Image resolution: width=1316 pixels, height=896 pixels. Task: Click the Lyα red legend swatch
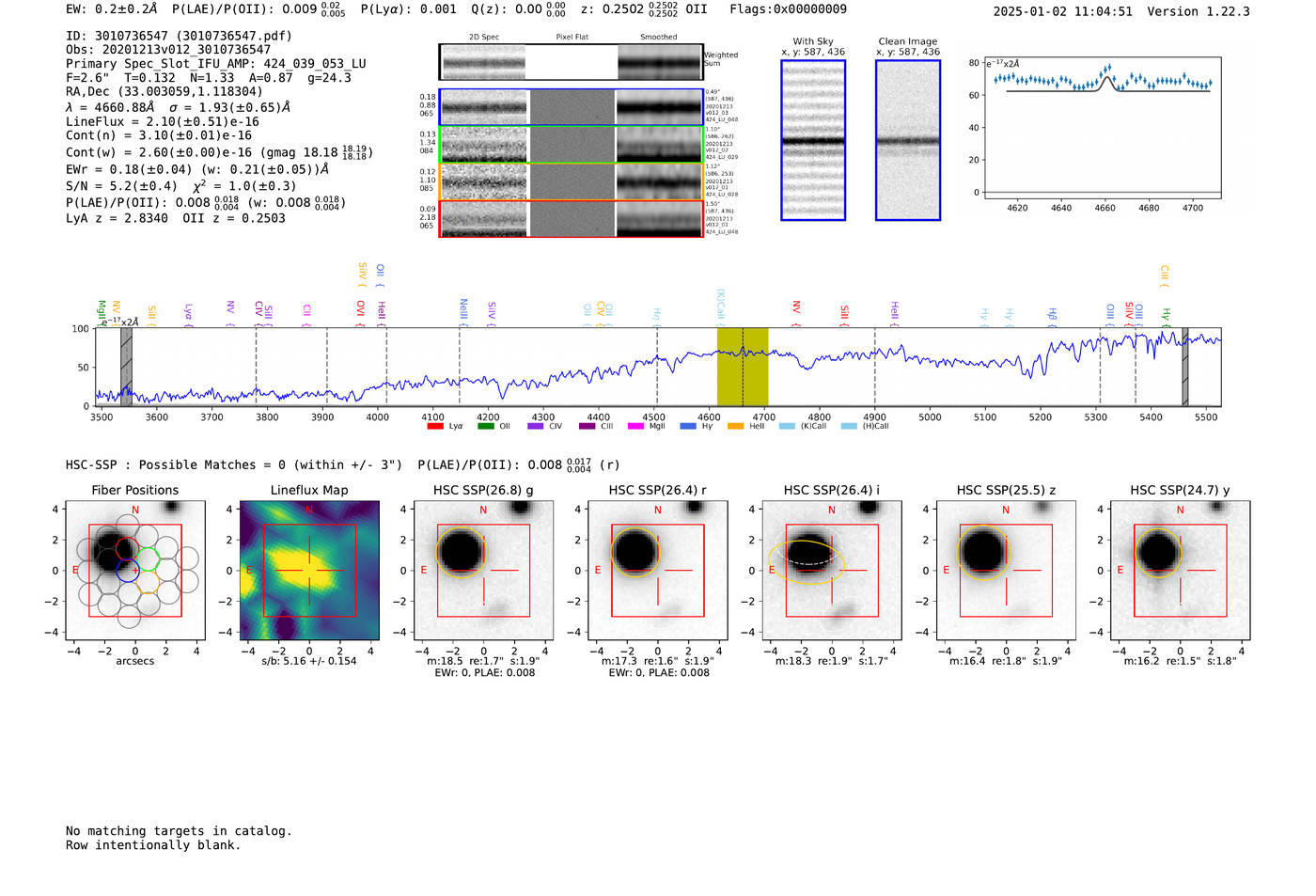point(435,426)
